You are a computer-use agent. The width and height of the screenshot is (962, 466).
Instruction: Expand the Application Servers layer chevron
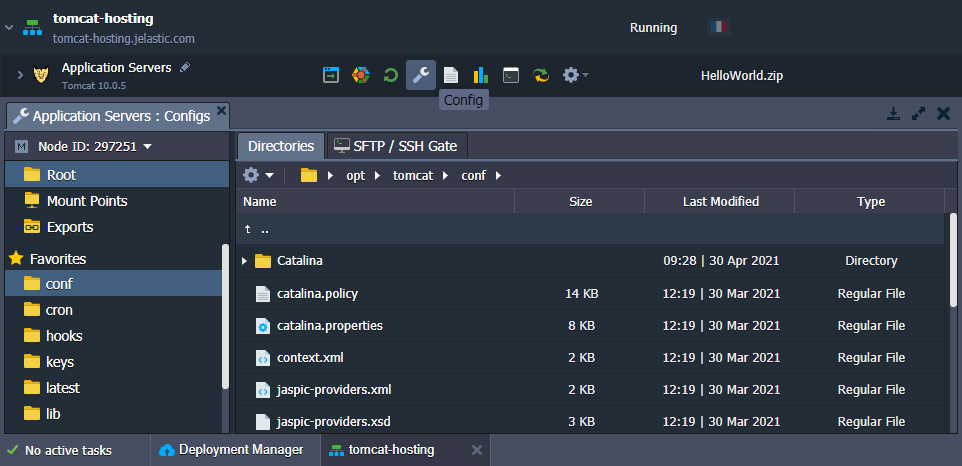20,75
